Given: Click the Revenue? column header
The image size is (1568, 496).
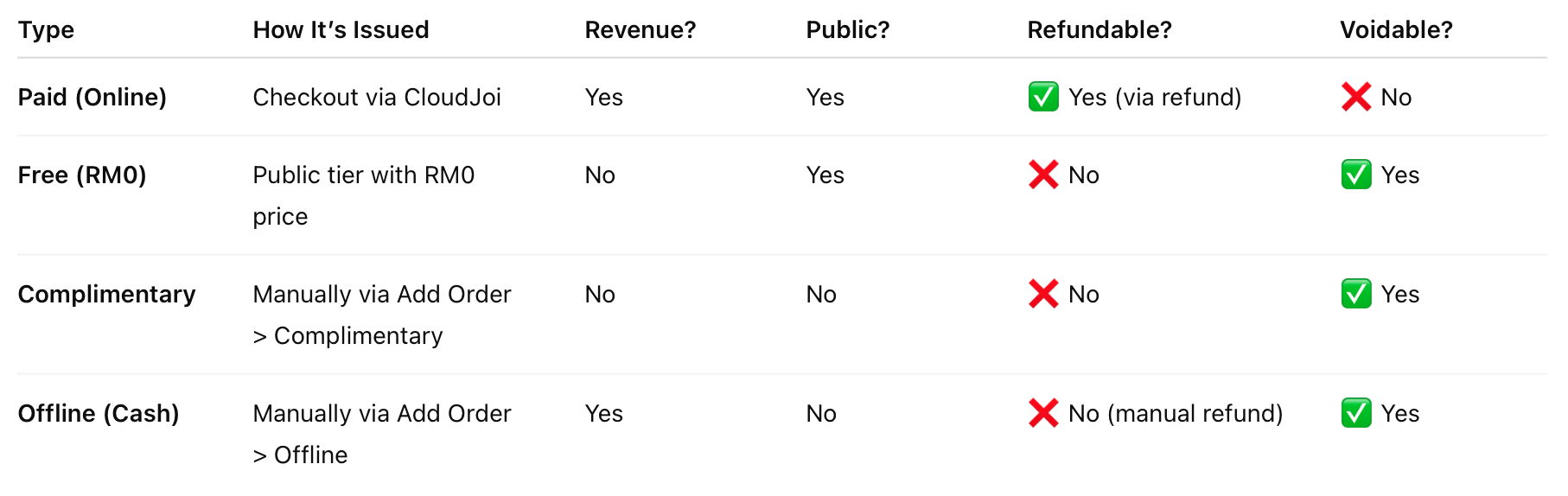Looking at the screenshot, I should pyautogui.click(x=640, y=30).
